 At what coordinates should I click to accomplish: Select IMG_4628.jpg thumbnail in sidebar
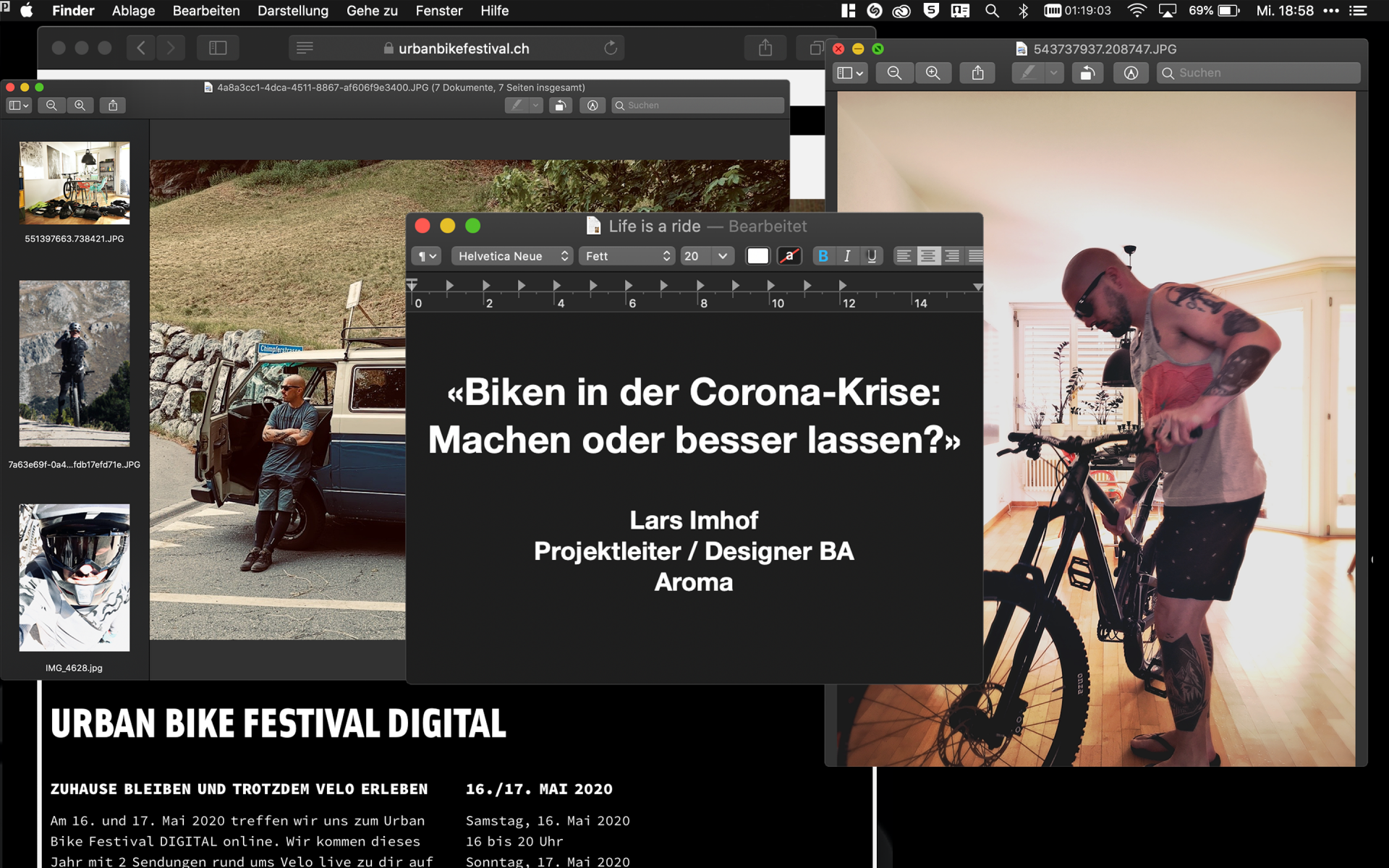coord(75,578)
